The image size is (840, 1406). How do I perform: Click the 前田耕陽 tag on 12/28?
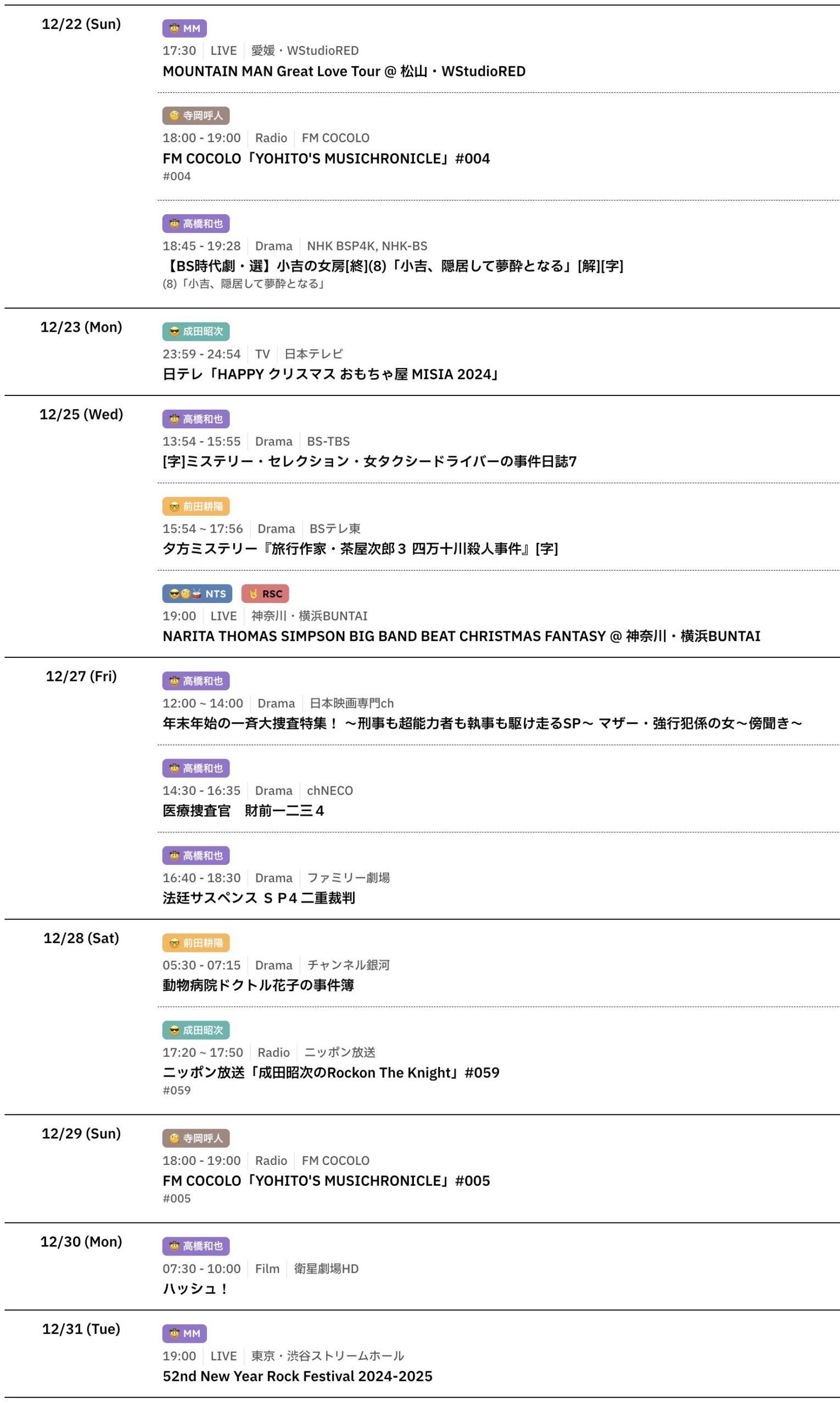[196, 943]
